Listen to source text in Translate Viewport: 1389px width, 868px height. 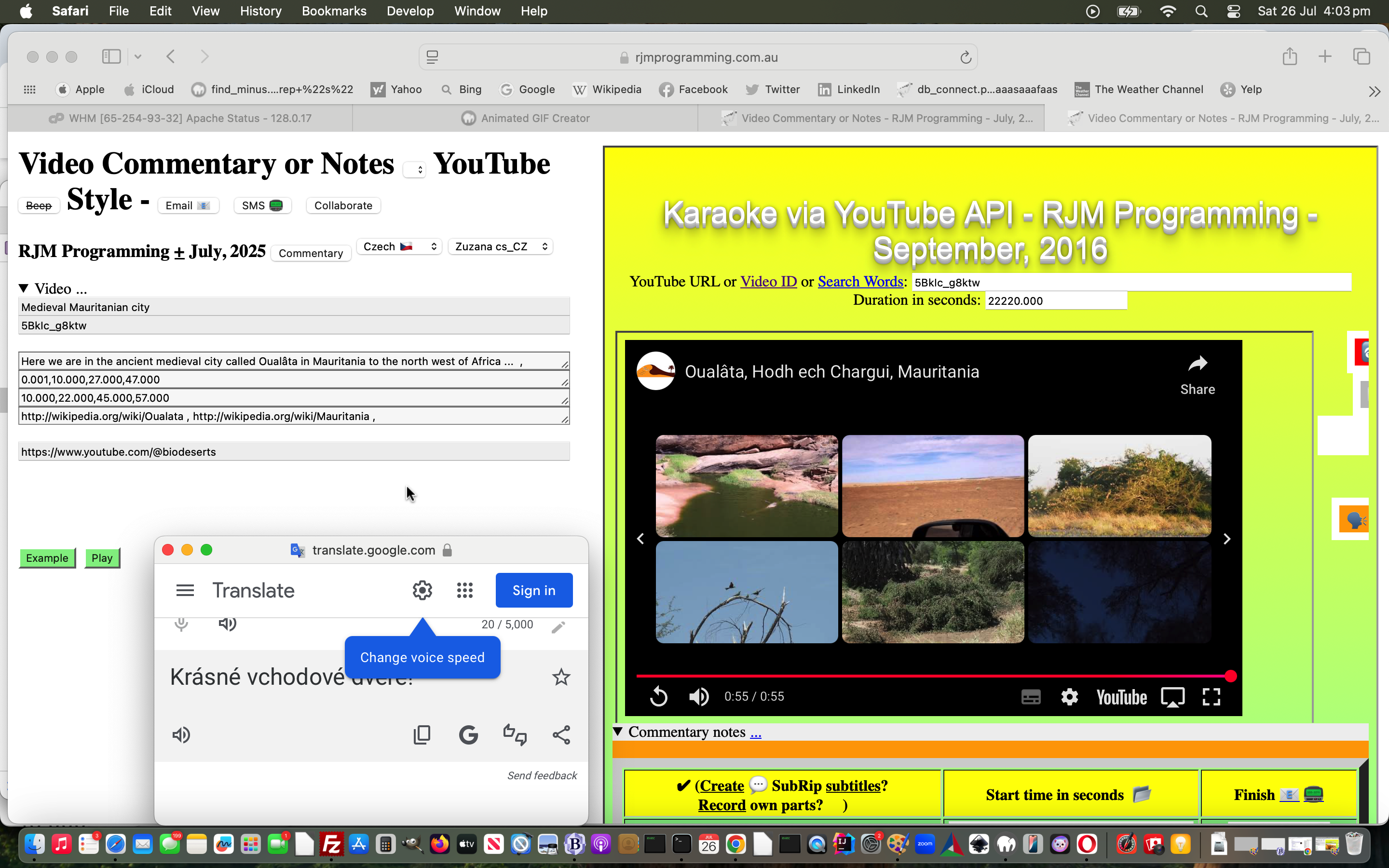click(x=227, y=624)
